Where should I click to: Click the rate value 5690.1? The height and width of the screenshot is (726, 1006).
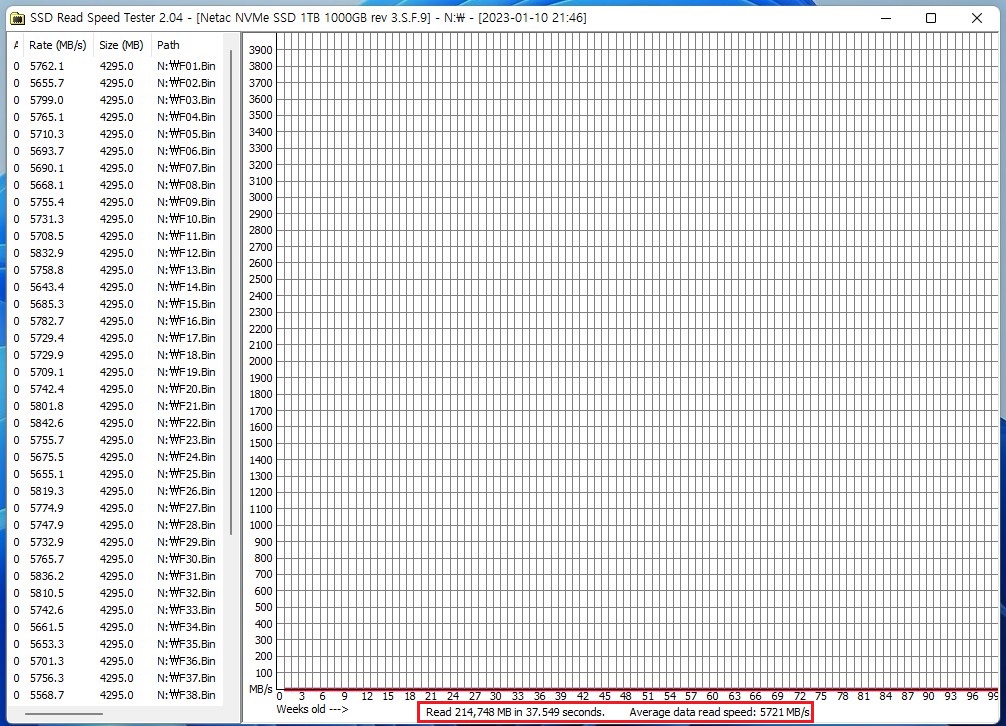coord(47,168)
